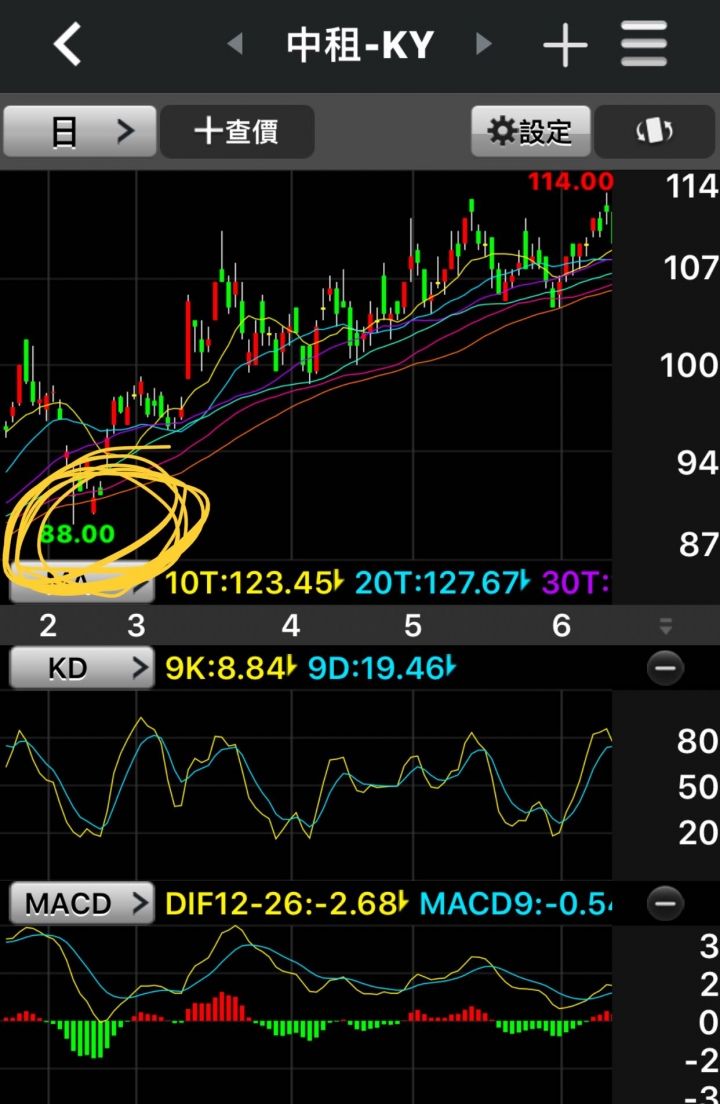Viewport: 720px width, 1104px height.
Task: Select month 3 on the time axis
Action: [x=137, y=625]
